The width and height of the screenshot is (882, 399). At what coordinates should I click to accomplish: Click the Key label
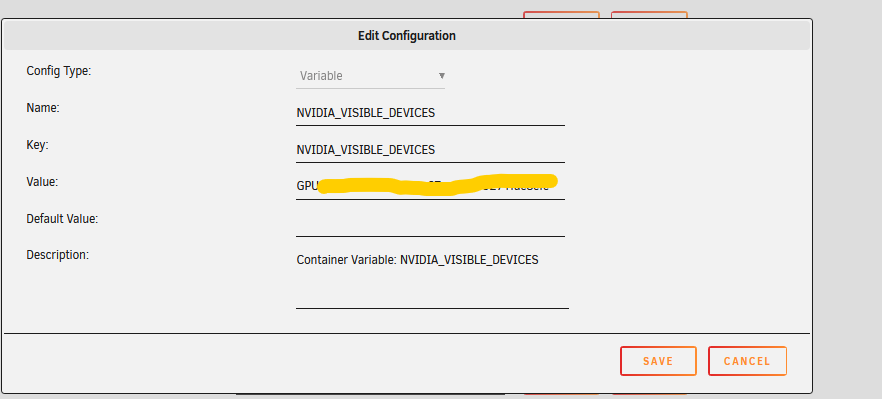(38, 145)
